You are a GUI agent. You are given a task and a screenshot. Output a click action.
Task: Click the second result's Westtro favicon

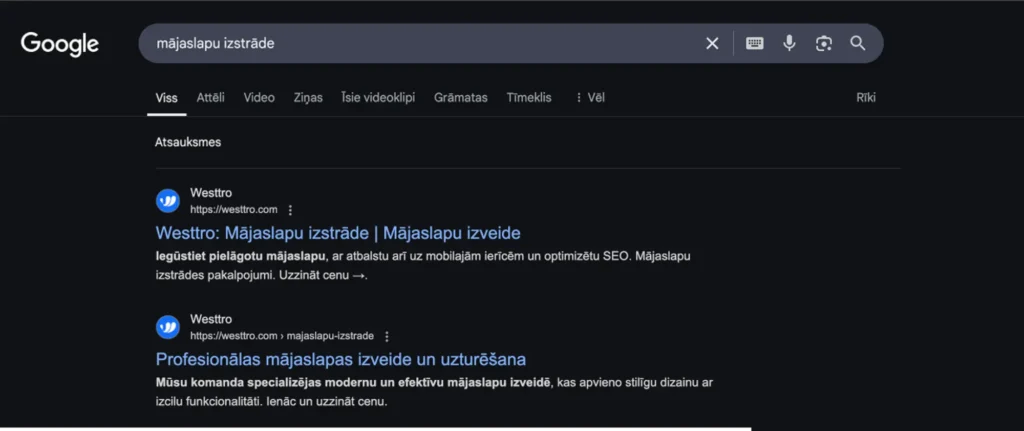pyautogui.click(x=168, y=327)
